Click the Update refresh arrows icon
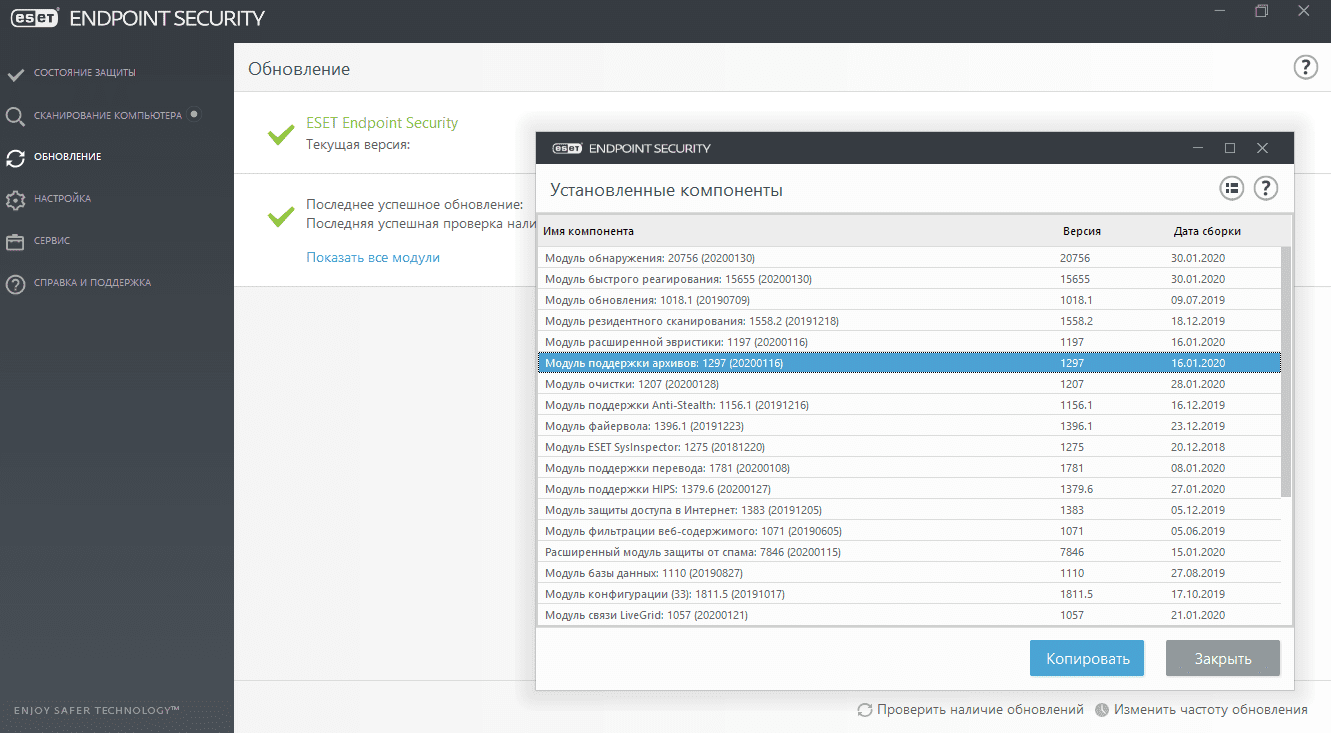 pos(15,158)
